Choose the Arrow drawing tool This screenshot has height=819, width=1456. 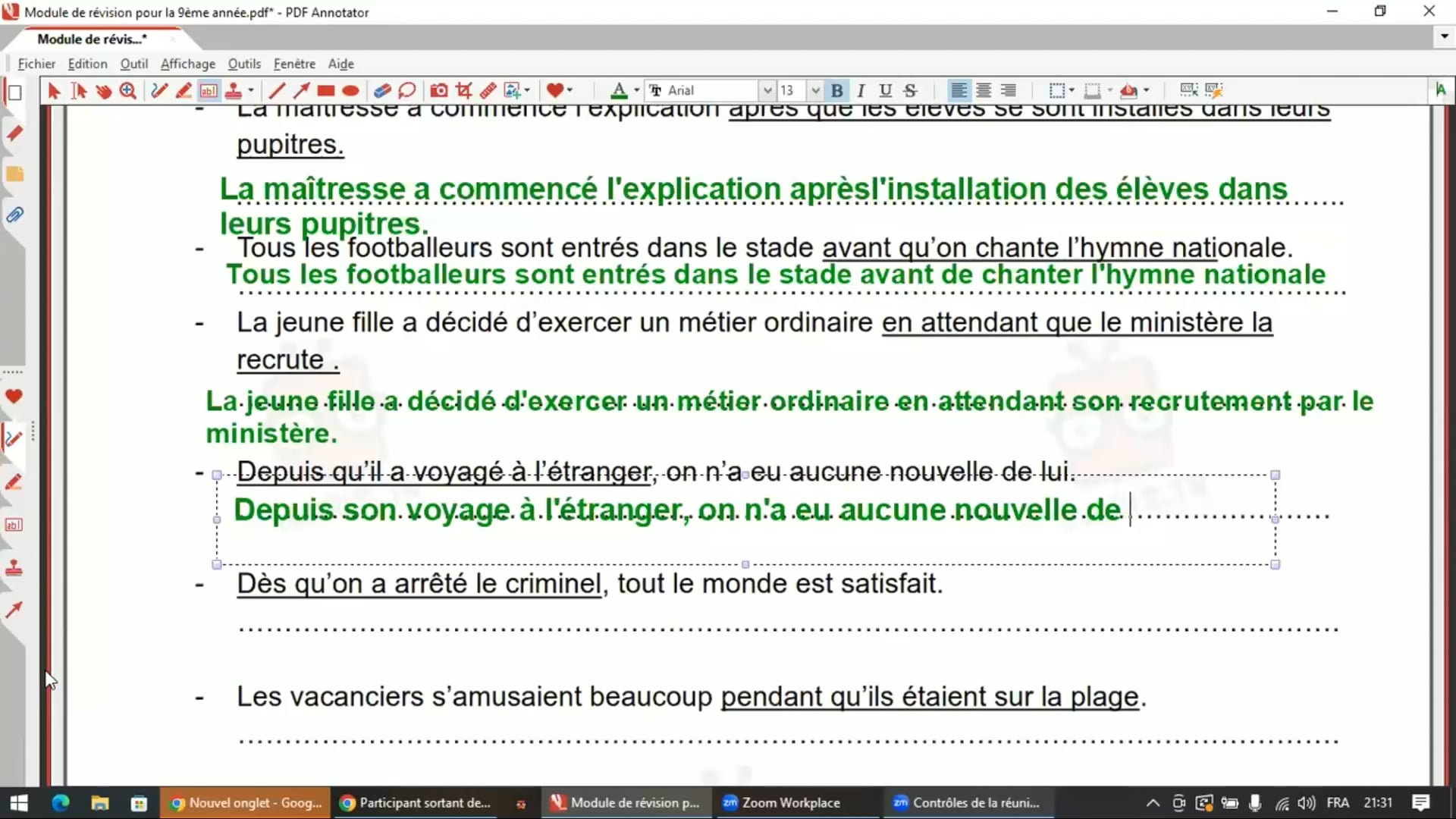[x=301, y=91]
